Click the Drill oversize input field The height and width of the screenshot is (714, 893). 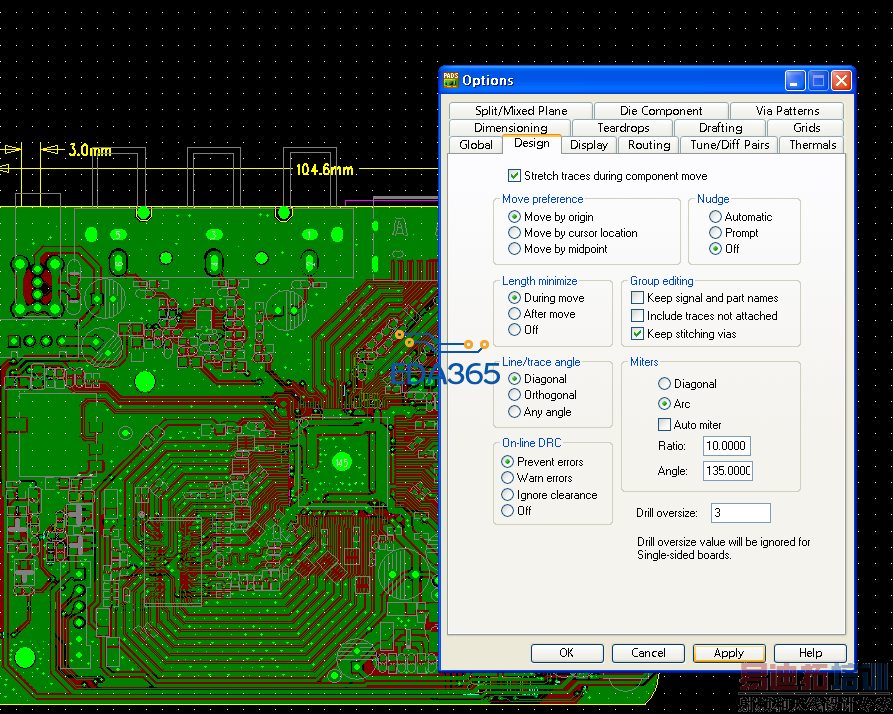pyautogui.click(x=740, y=513)
